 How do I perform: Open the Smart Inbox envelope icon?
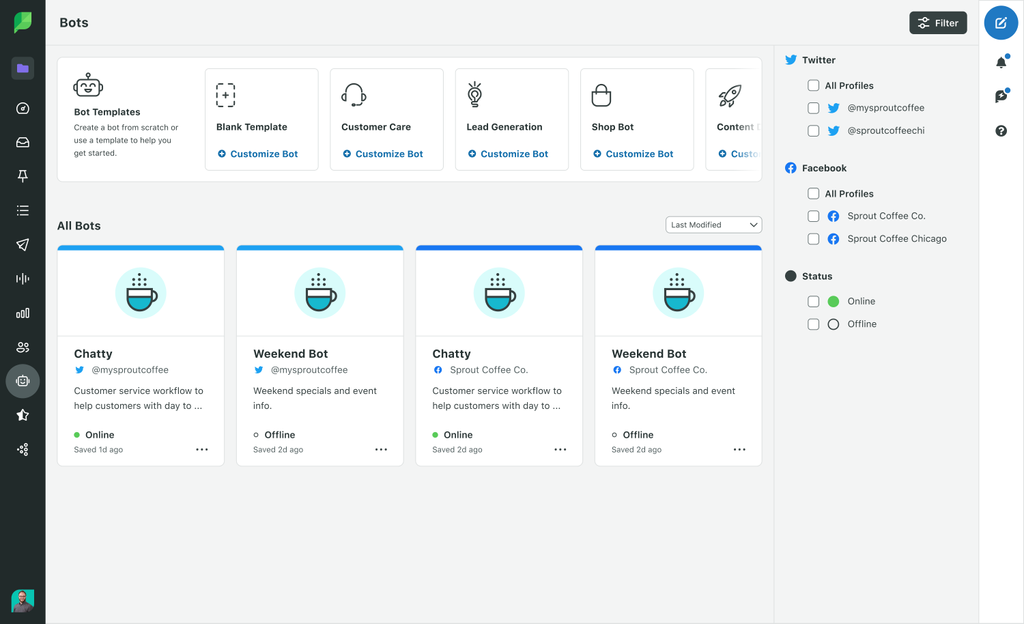tap(22, 142)
